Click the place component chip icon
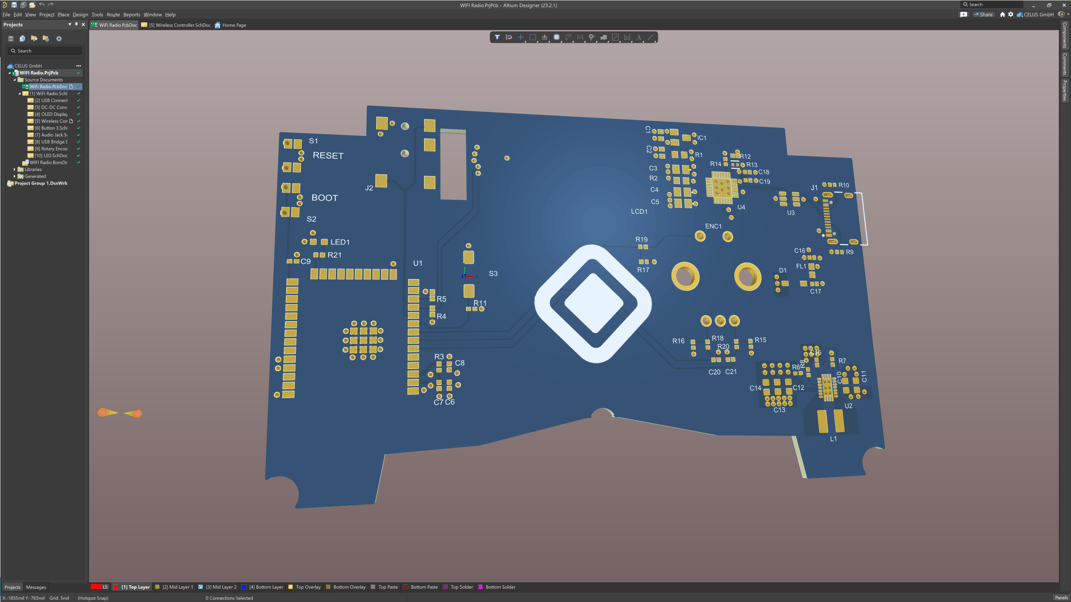 pos(556,38)
